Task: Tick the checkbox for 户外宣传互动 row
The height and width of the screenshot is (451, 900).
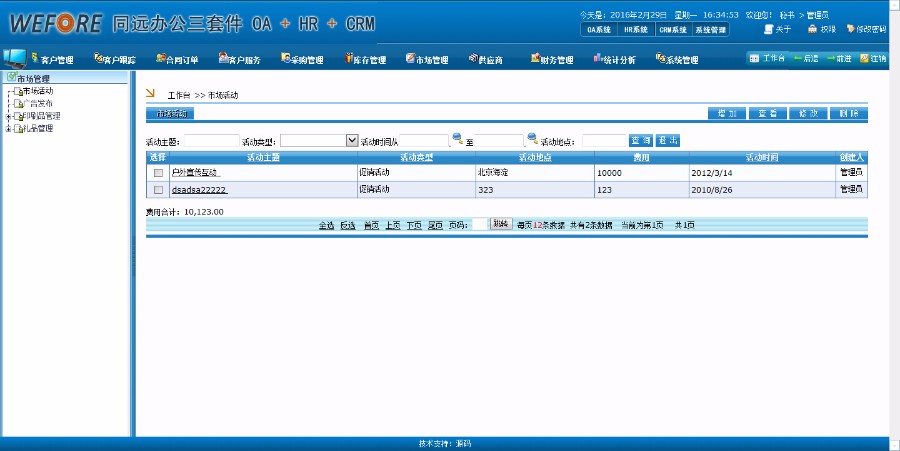Action: click(158, 173)
